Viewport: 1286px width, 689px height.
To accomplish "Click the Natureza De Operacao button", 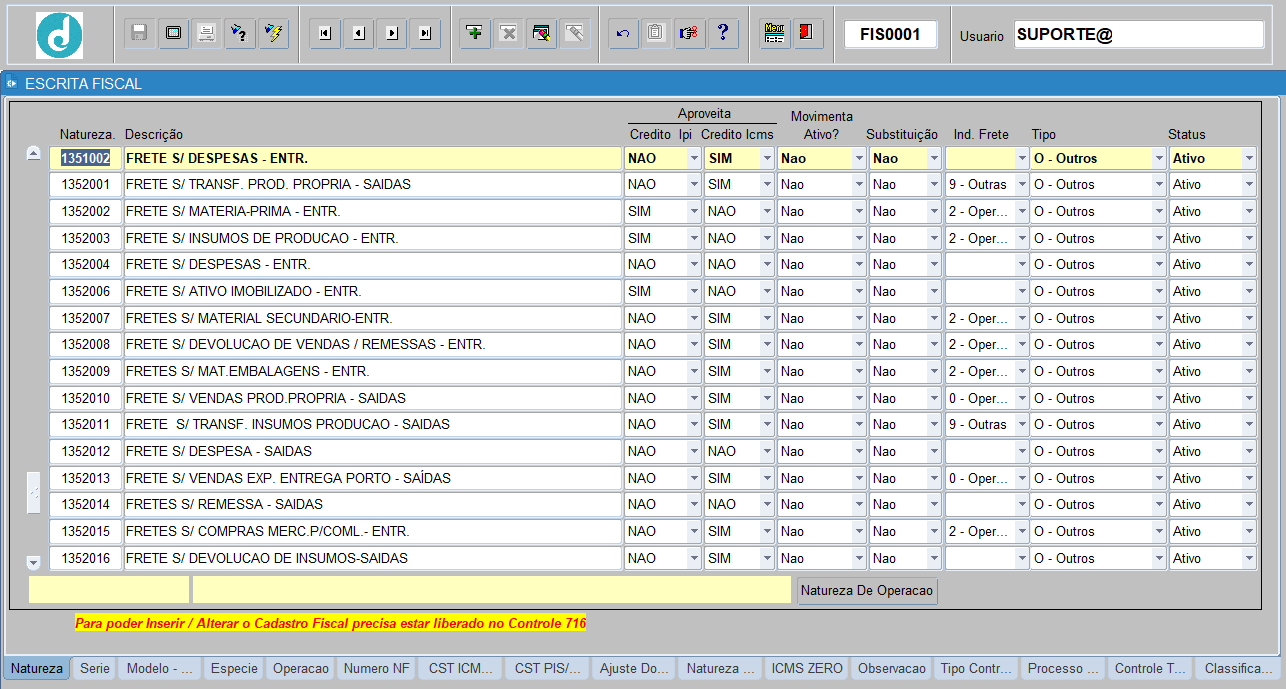I will (x=867, y=591).
